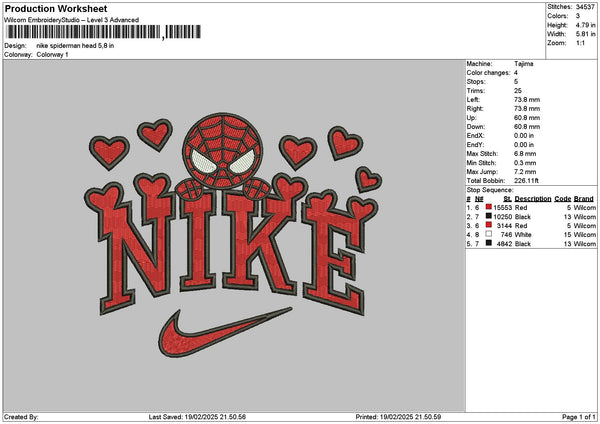Click the Left value '73.8 mm'
Viewport: 600px width, 424px height.
tap(527, 100)
